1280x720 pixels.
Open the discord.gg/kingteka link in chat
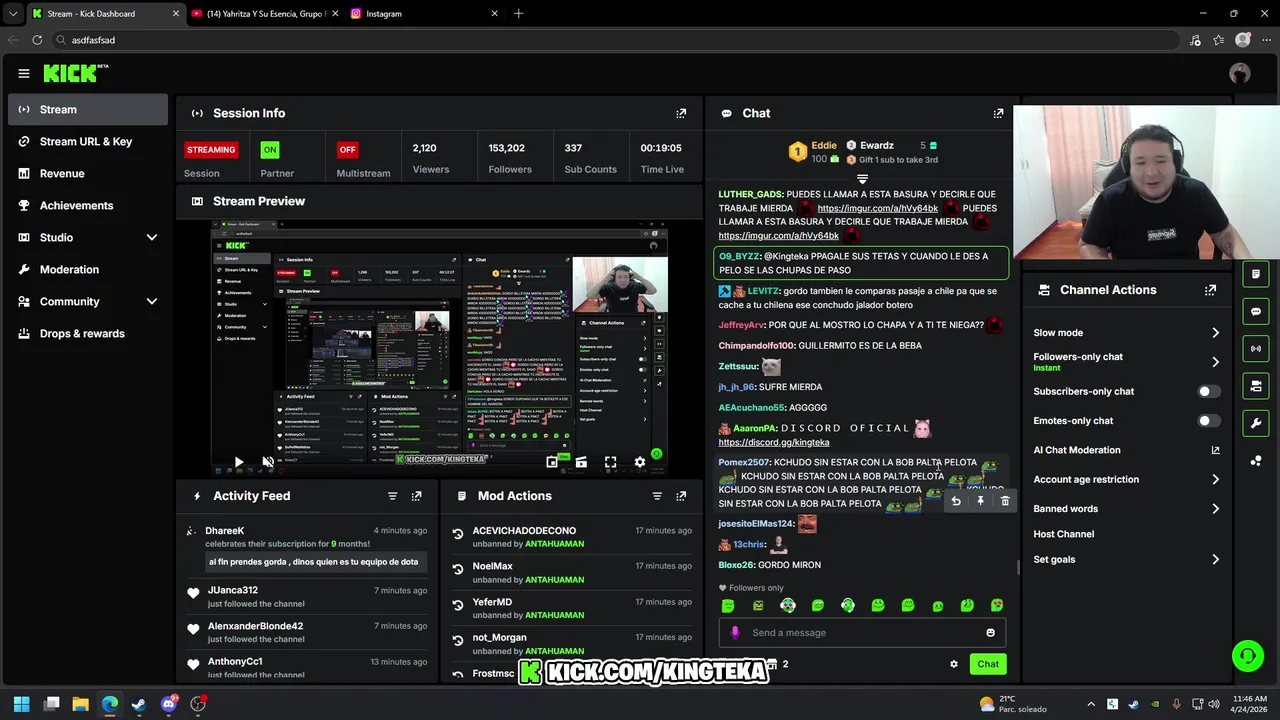tap(774, 442)
